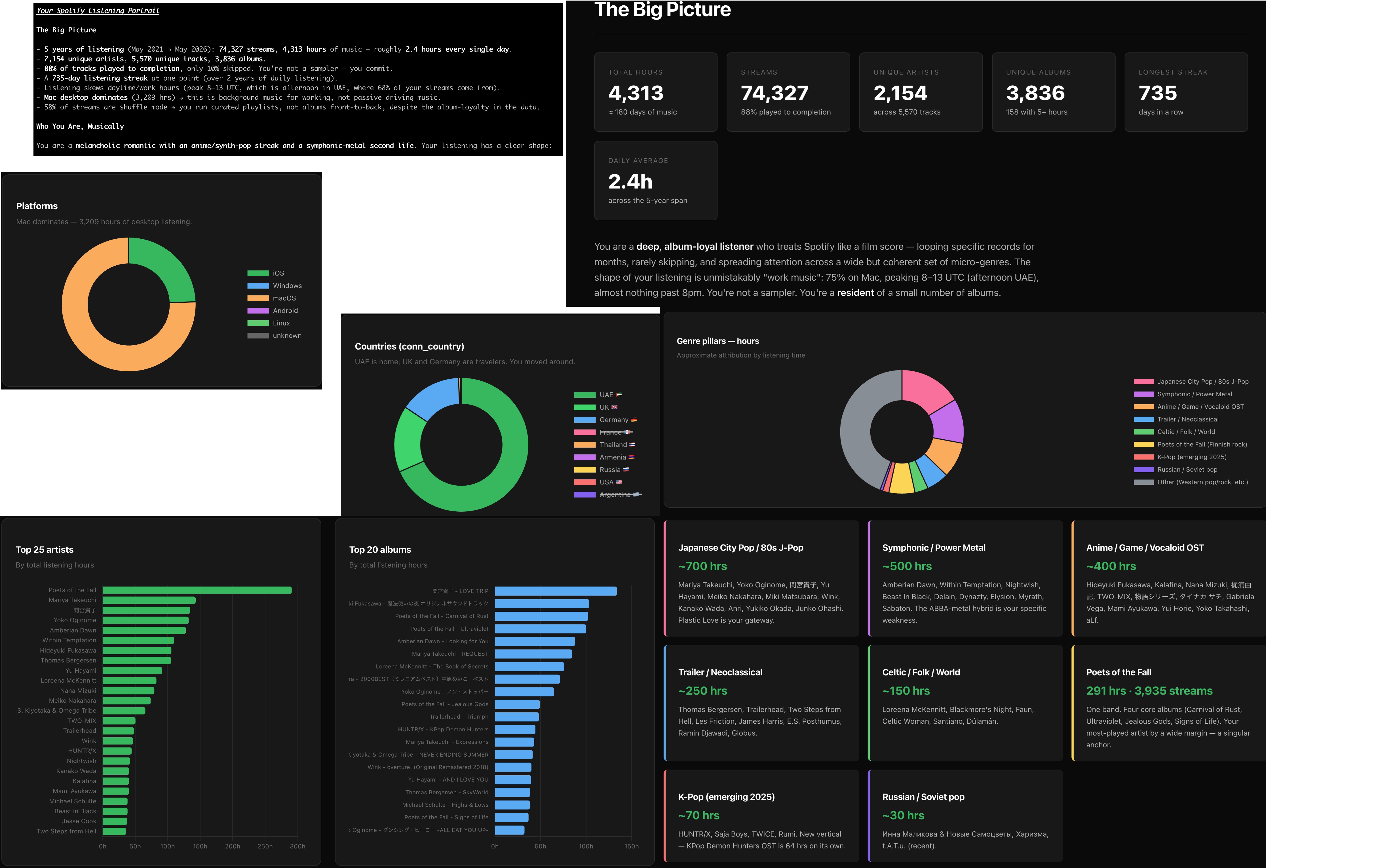Screen dimensions: 1376x868
Task: Click the Michael Schulte - Highs & Lows bar
Action: click(x=512, y=805)
